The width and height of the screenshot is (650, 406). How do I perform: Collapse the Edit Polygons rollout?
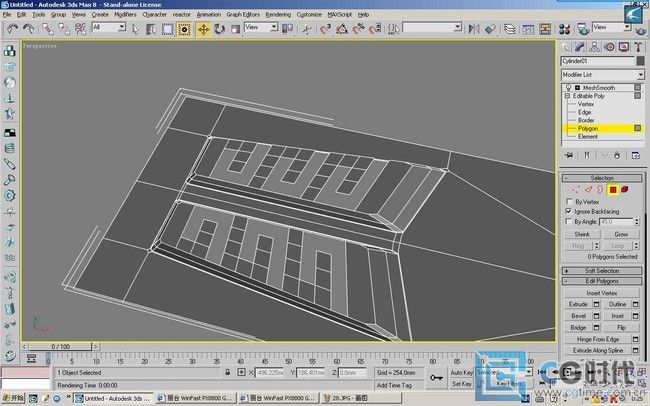[602, 281]
